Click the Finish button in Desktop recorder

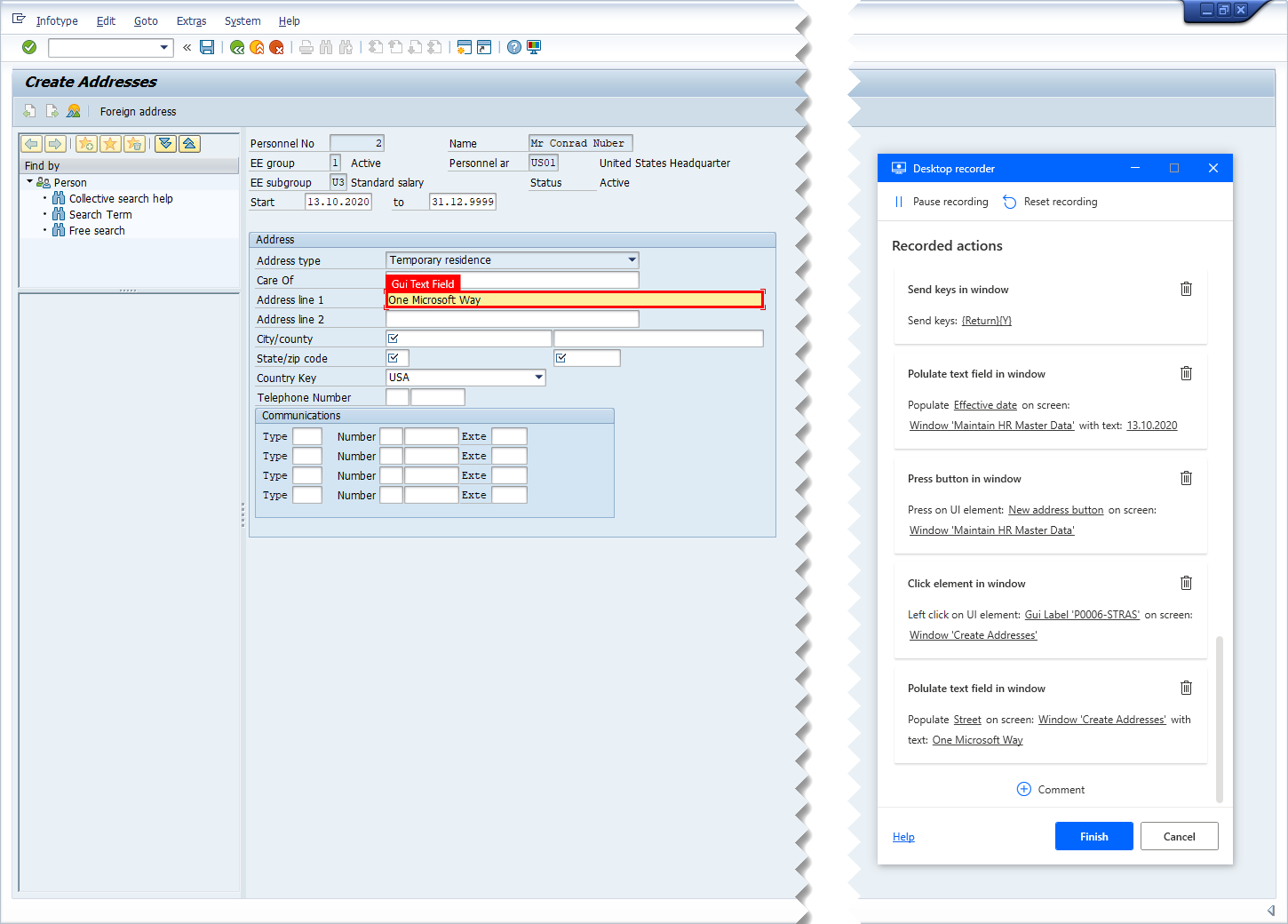coord(1093,836)
